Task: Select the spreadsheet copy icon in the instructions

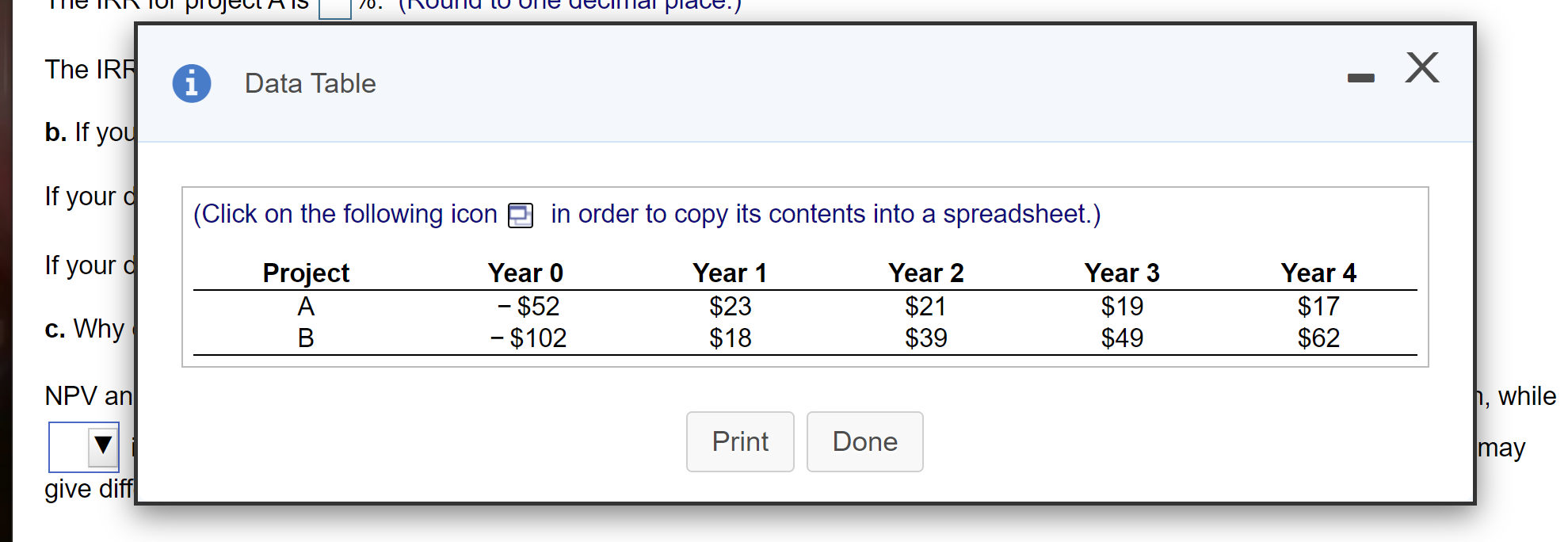Action: pyautogui.click(x=519, y=215)
